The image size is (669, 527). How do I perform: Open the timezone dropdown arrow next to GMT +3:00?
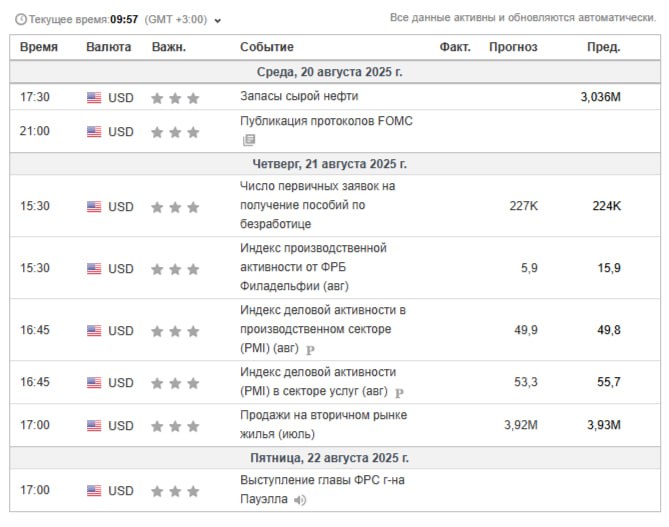coord(218,20)
